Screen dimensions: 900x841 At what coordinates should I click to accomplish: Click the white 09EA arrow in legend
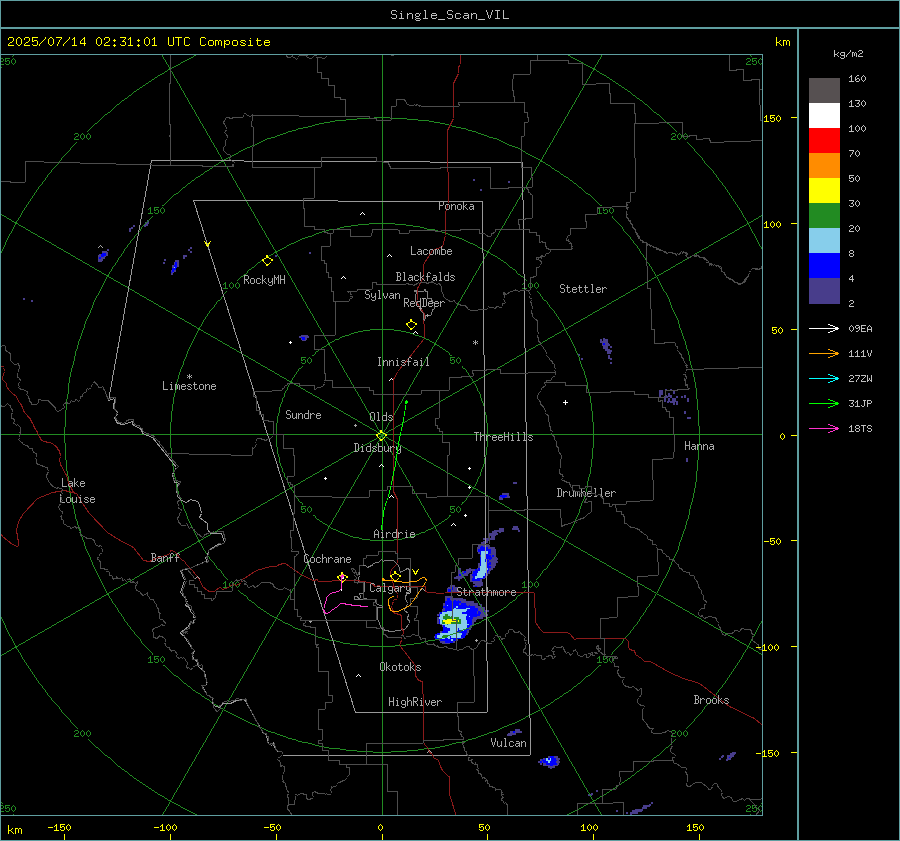pyautogui.click(x=824, y=328)
